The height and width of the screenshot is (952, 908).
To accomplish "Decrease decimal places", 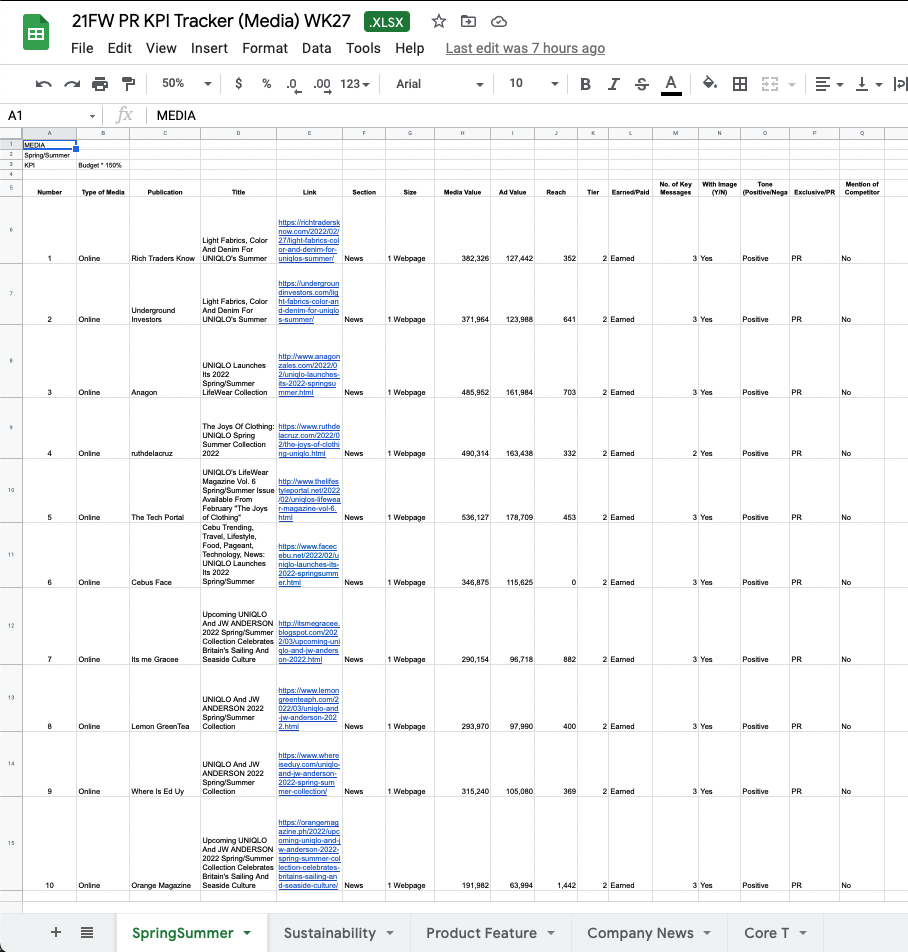I will point(293,85).
